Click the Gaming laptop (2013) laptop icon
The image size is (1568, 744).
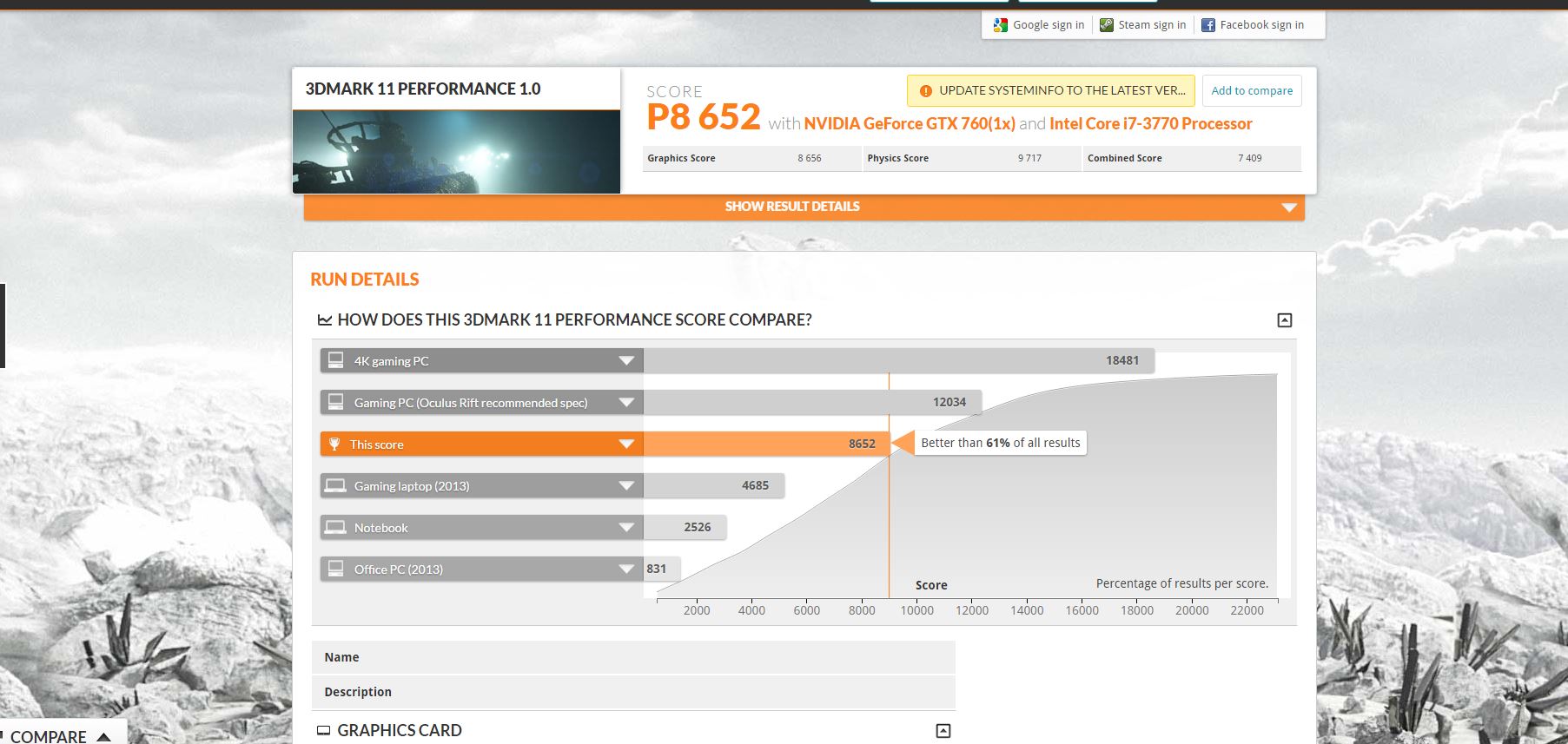coord(334,485)
